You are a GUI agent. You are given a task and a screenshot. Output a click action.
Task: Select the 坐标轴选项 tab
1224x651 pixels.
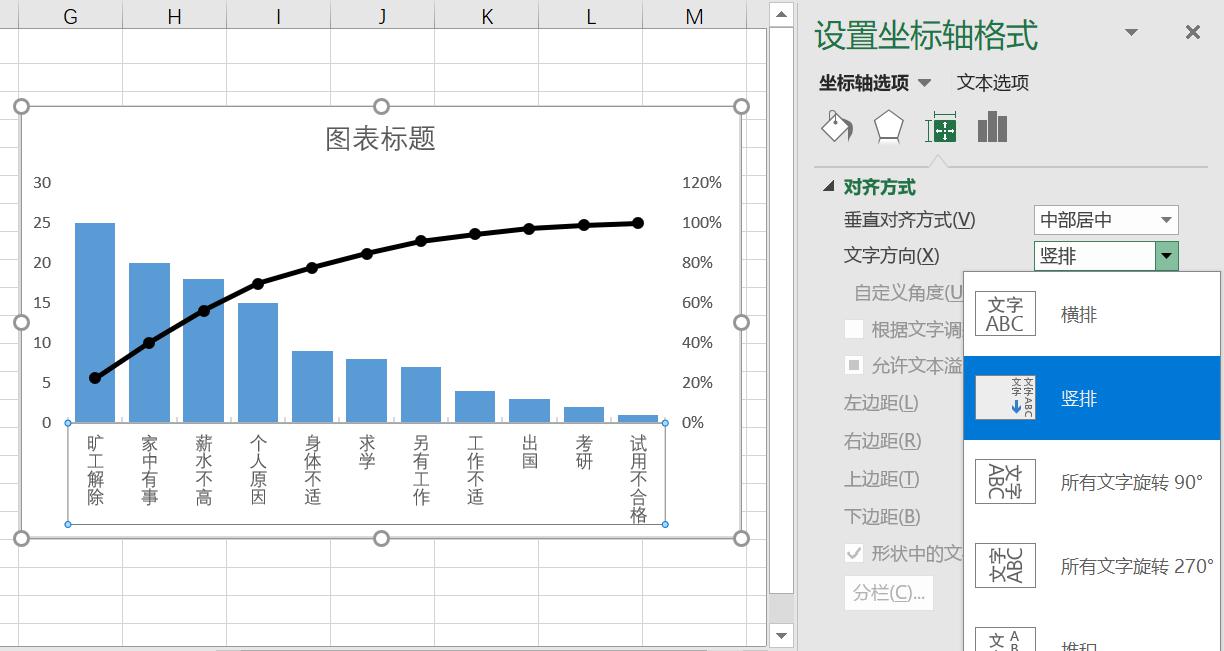click(x=864, y=83)
